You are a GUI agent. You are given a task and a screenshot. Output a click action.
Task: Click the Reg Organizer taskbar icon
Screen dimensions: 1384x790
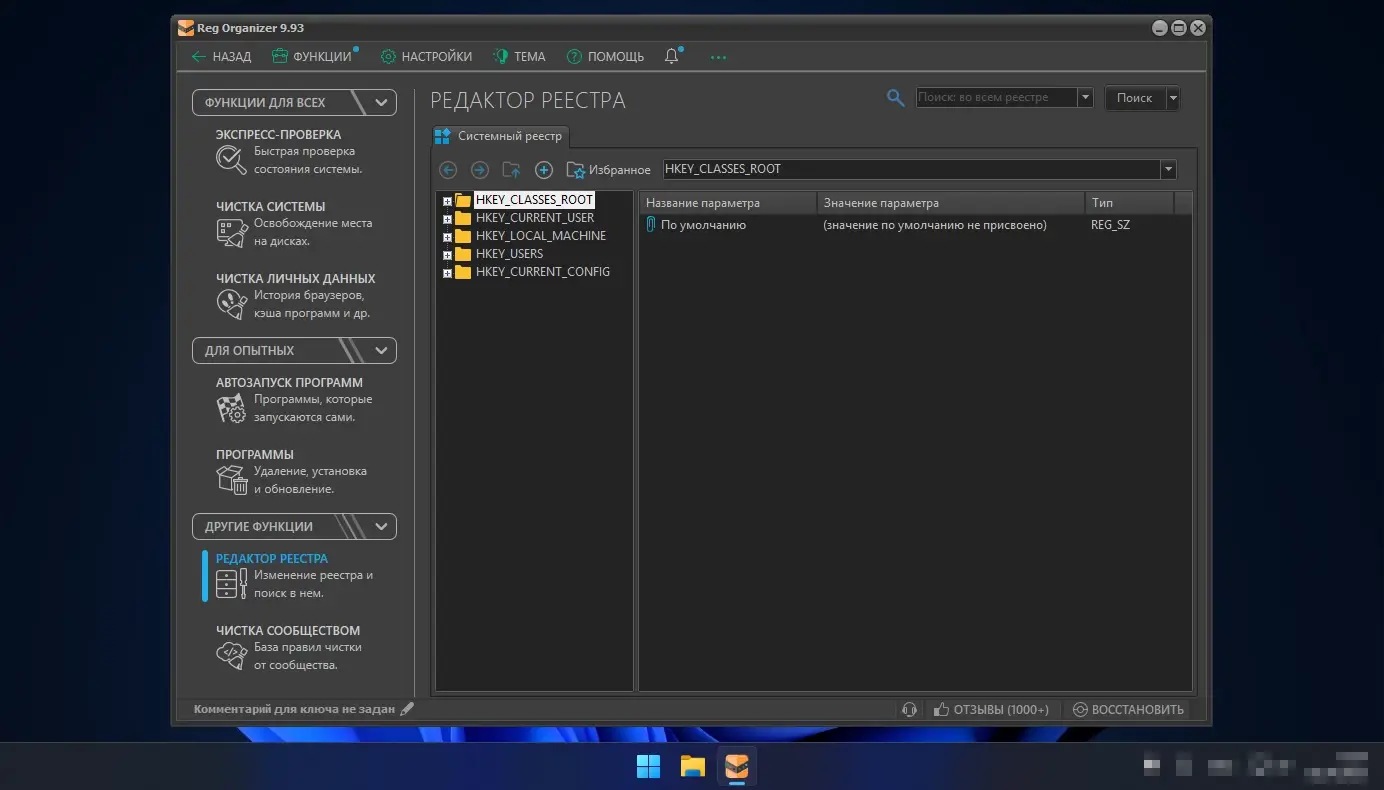pyautogui.click(x=737, y=766)
